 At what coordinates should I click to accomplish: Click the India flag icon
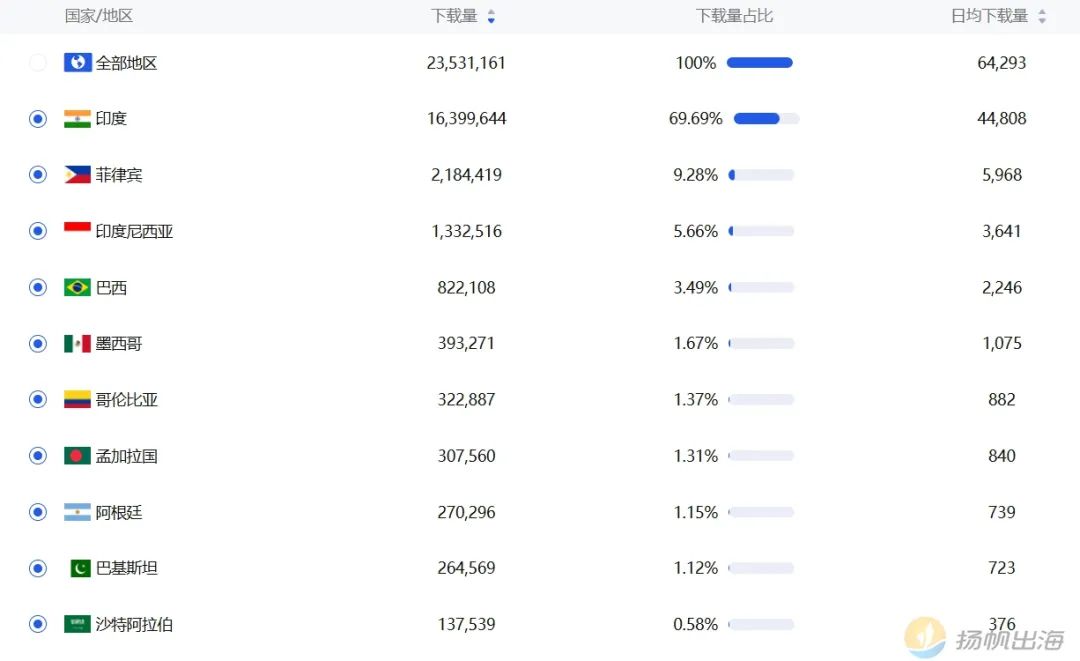pyautogui.click(x=77, y=119)
